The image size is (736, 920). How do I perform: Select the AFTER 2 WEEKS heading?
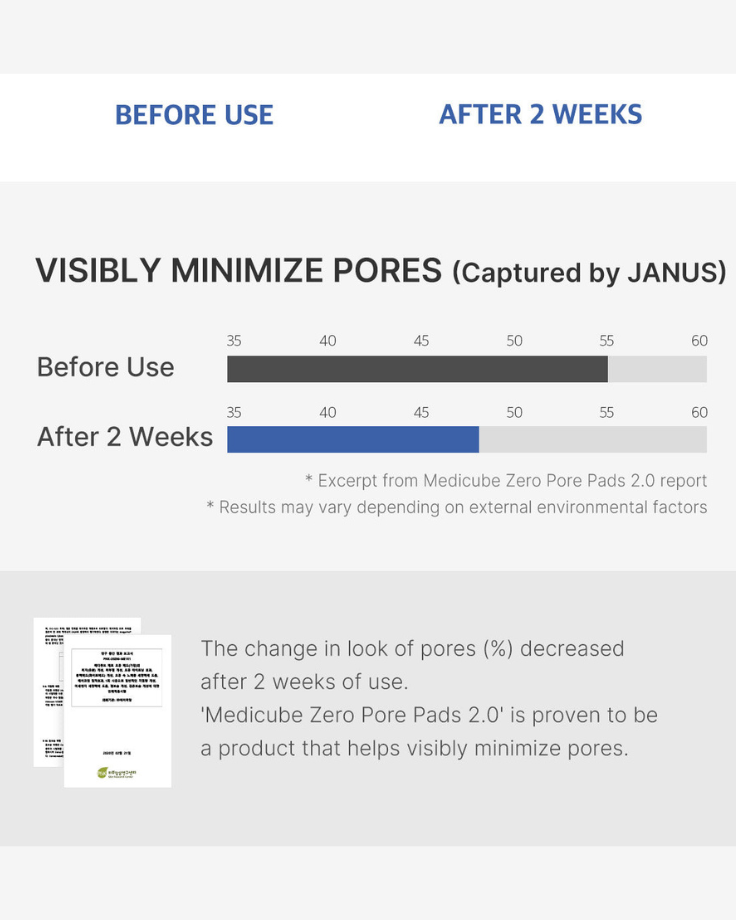540,114
